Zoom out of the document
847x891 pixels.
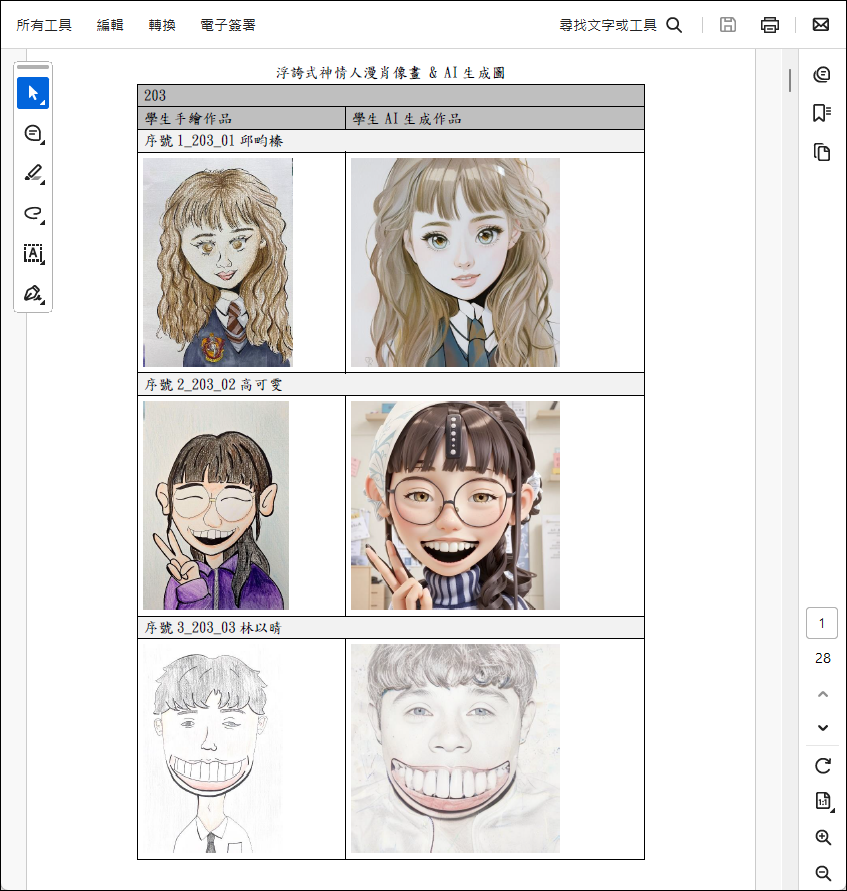(x=823, y=873)
